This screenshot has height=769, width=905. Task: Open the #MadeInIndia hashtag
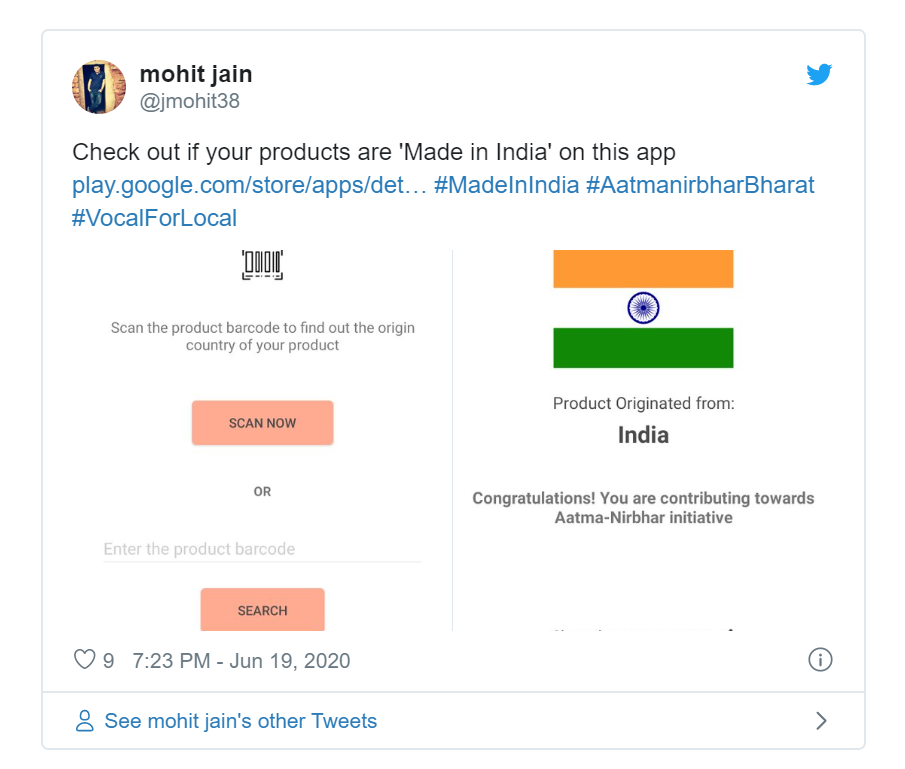[506, 186]
